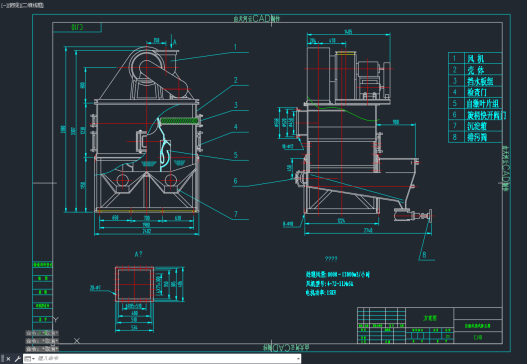Select the 2740 overall width dimension
The width and height of the screenshot is (527, 364).
368,231
